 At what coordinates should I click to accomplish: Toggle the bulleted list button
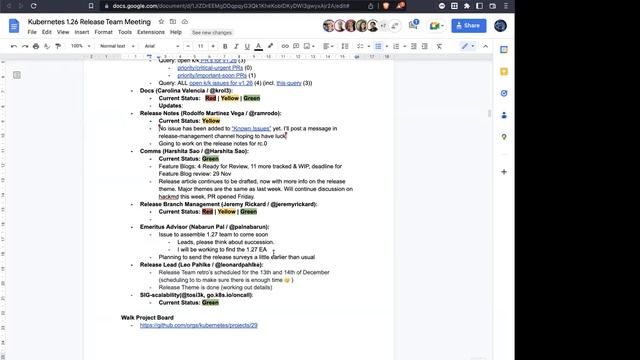pos(378,46)
